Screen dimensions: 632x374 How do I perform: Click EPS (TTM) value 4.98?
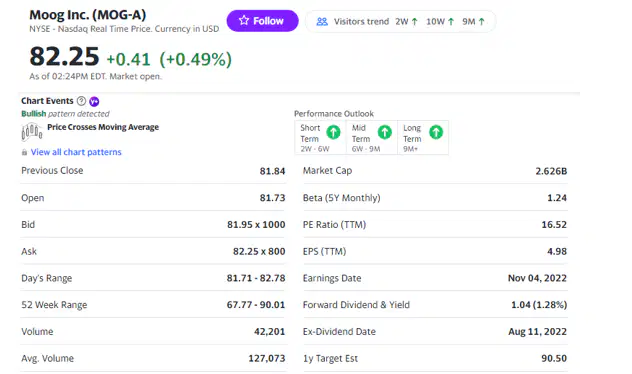coord(557,251)
